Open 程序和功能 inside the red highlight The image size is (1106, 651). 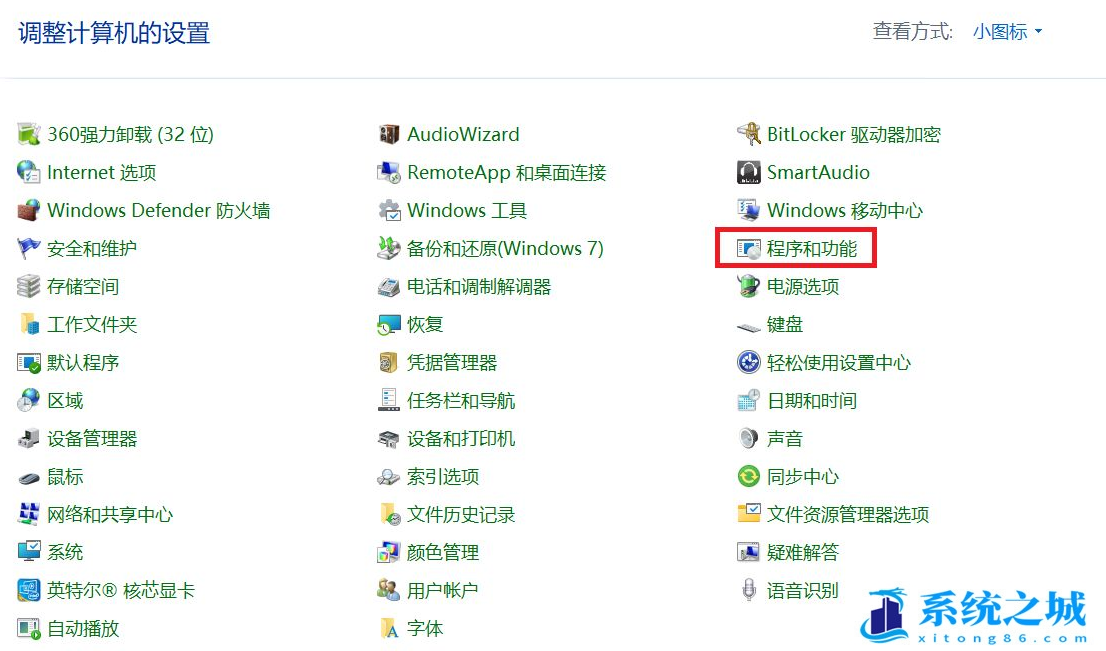coord(795,248)
